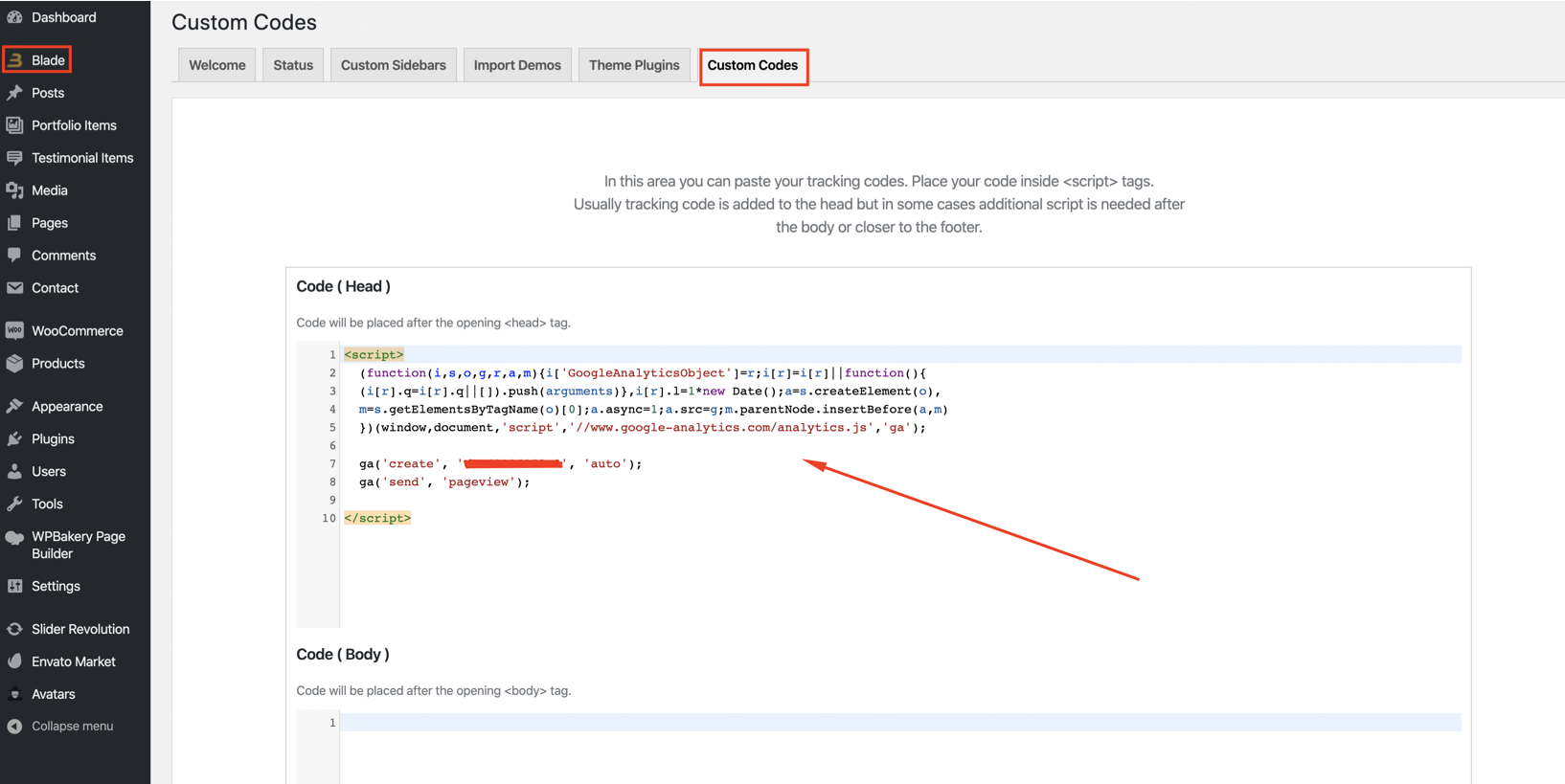The image size is (1565, 784).
Task: Click the Tools wrench icon
Action: (14, 504)
